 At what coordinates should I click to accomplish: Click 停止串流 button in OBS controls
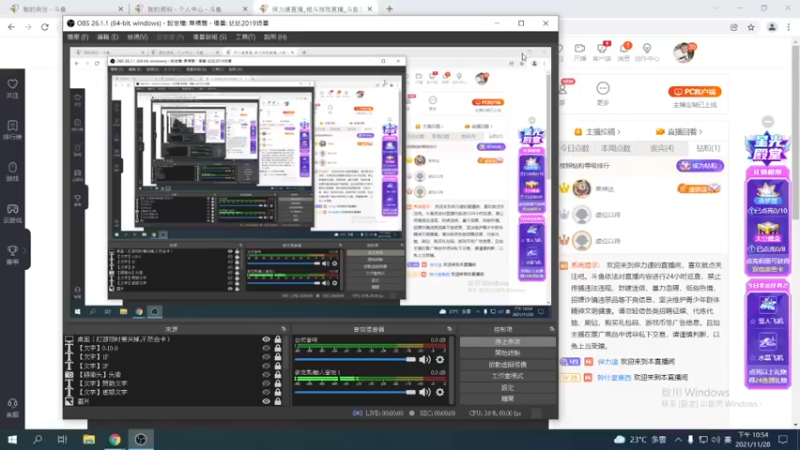coord(507,342)
